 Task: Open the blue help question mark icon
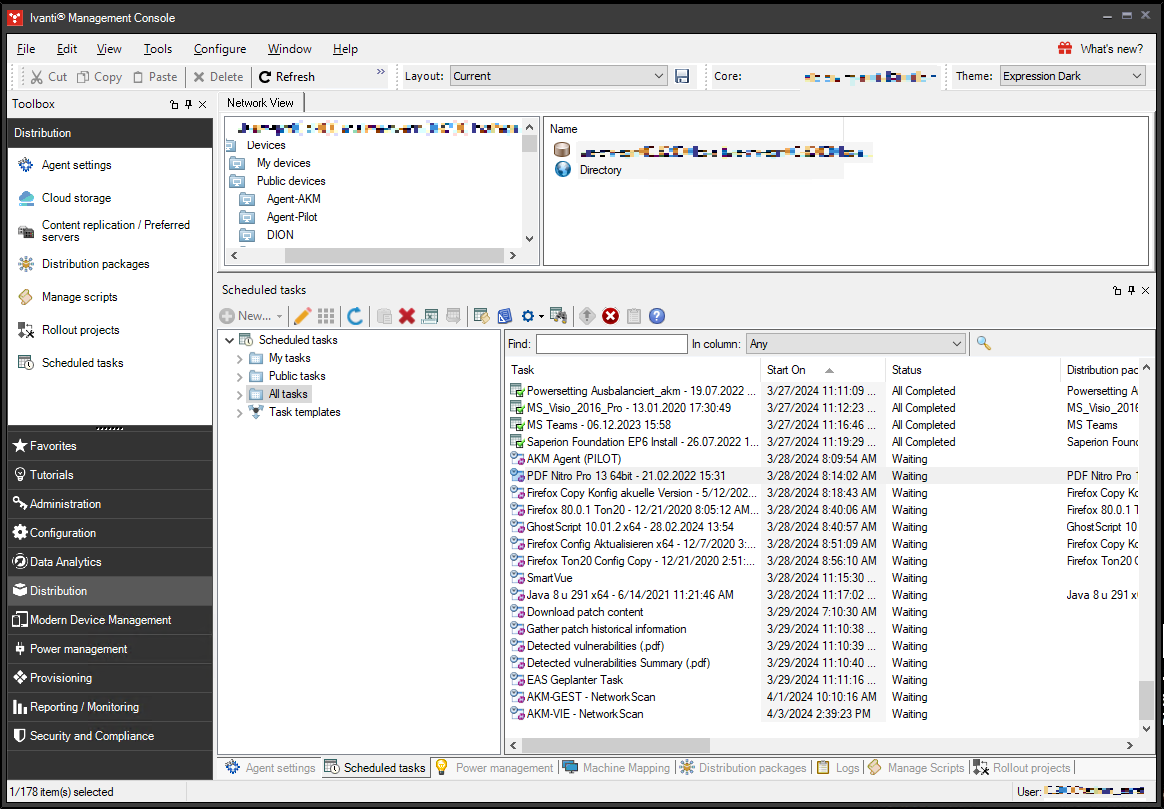point(657,316)
